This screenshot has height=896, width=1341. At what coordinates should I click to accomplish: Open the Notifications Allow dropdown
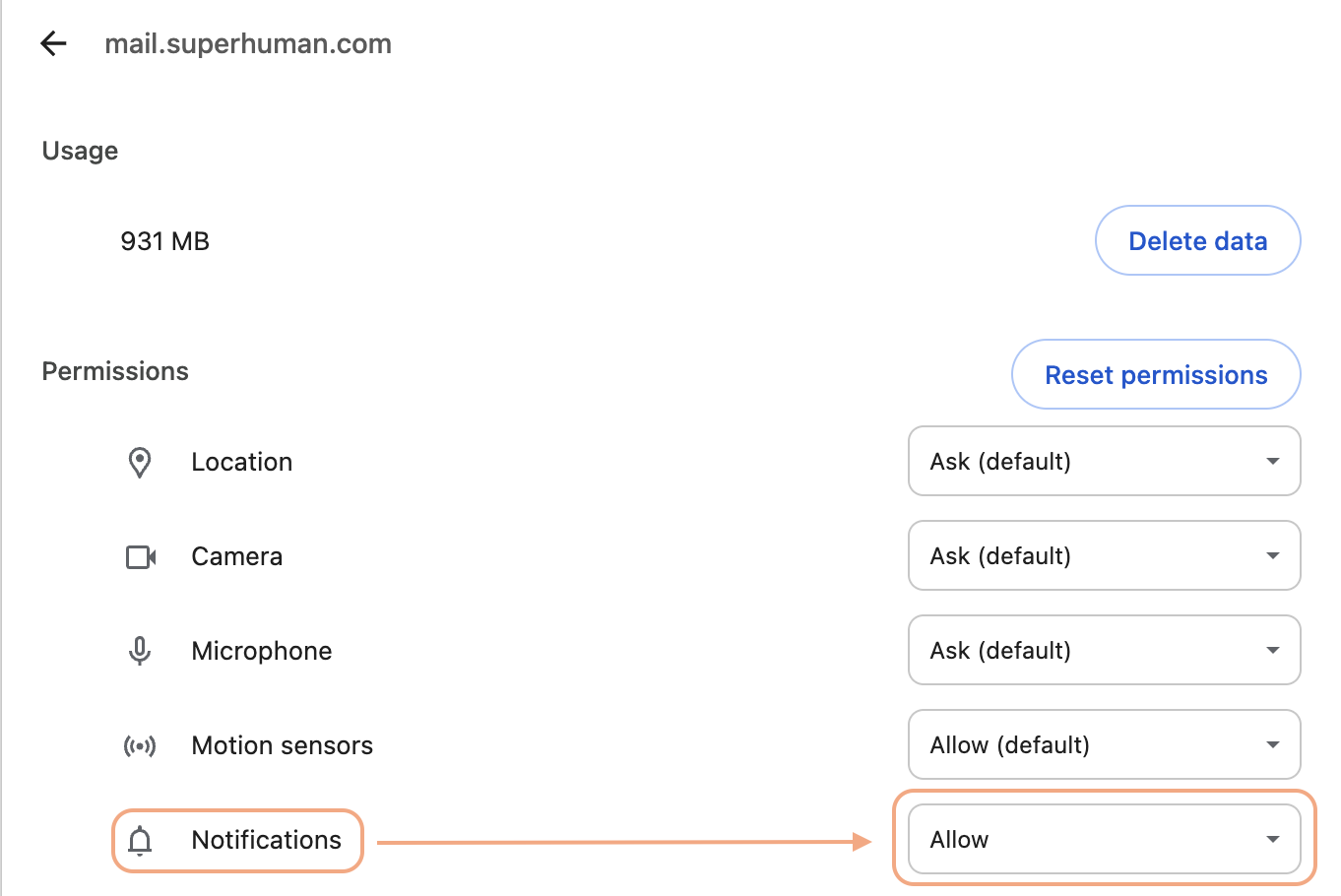[1104, 839]
